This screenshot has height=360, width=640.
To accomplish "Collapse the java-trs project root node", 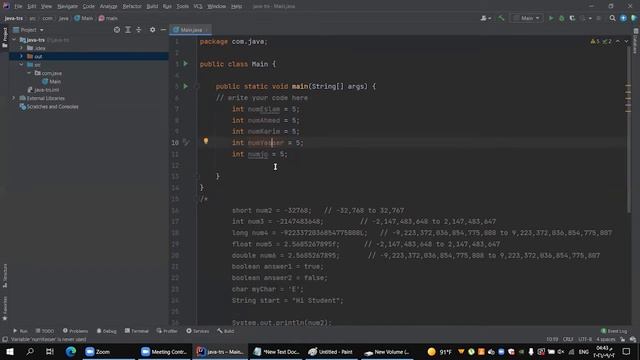I will [x=14, y=40].
